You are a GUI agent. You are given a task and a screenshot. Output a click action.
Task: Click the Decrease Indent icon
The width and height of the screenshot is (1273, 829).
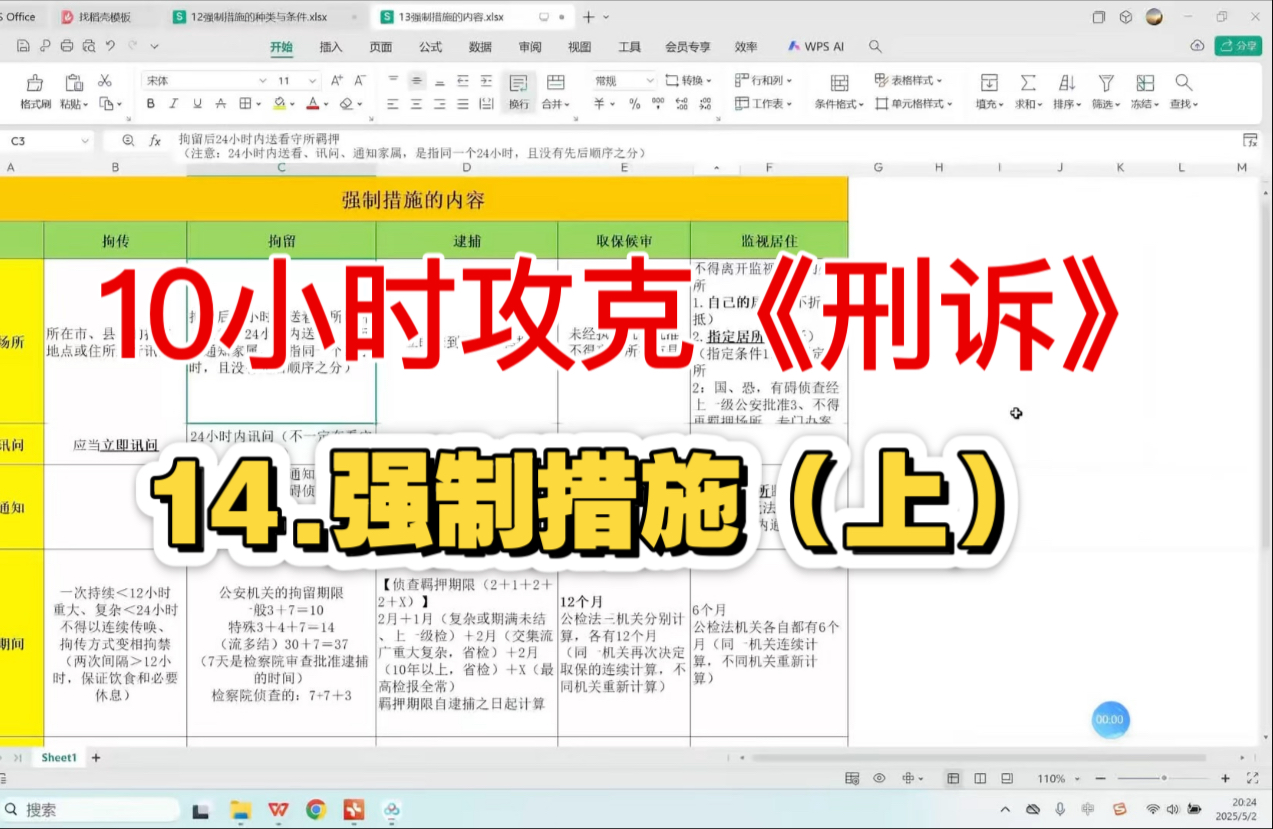(463, 81)
